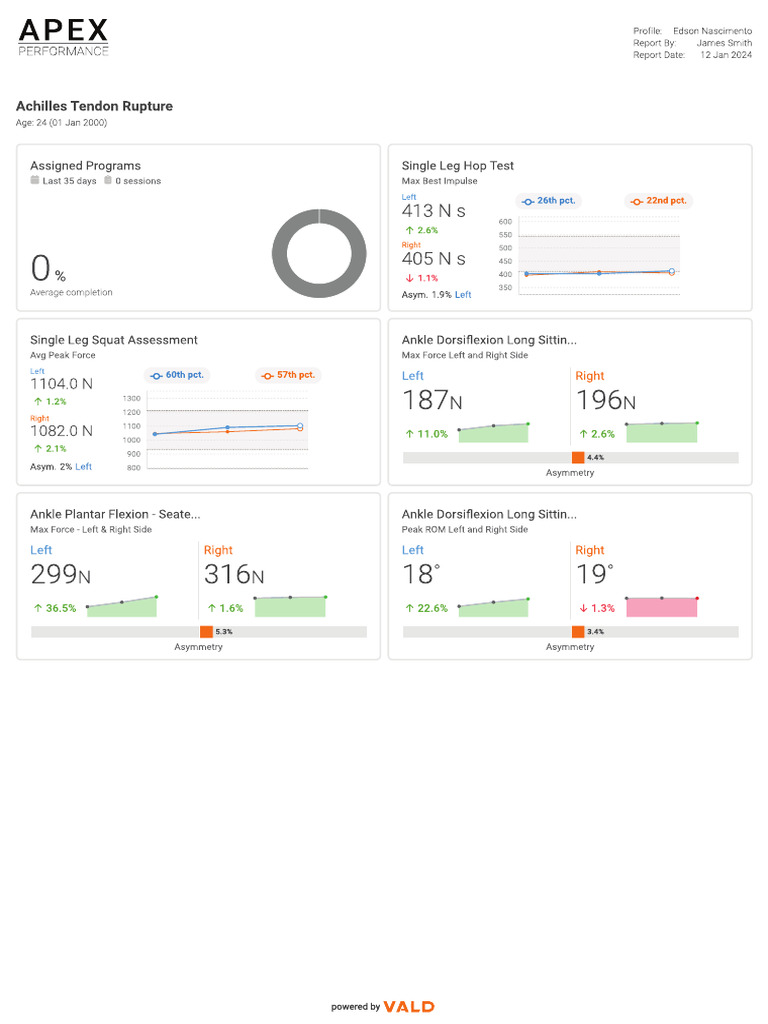Click the profile name Edson Nascimento
Screen dimensions: 768x1024
[712, 31]
